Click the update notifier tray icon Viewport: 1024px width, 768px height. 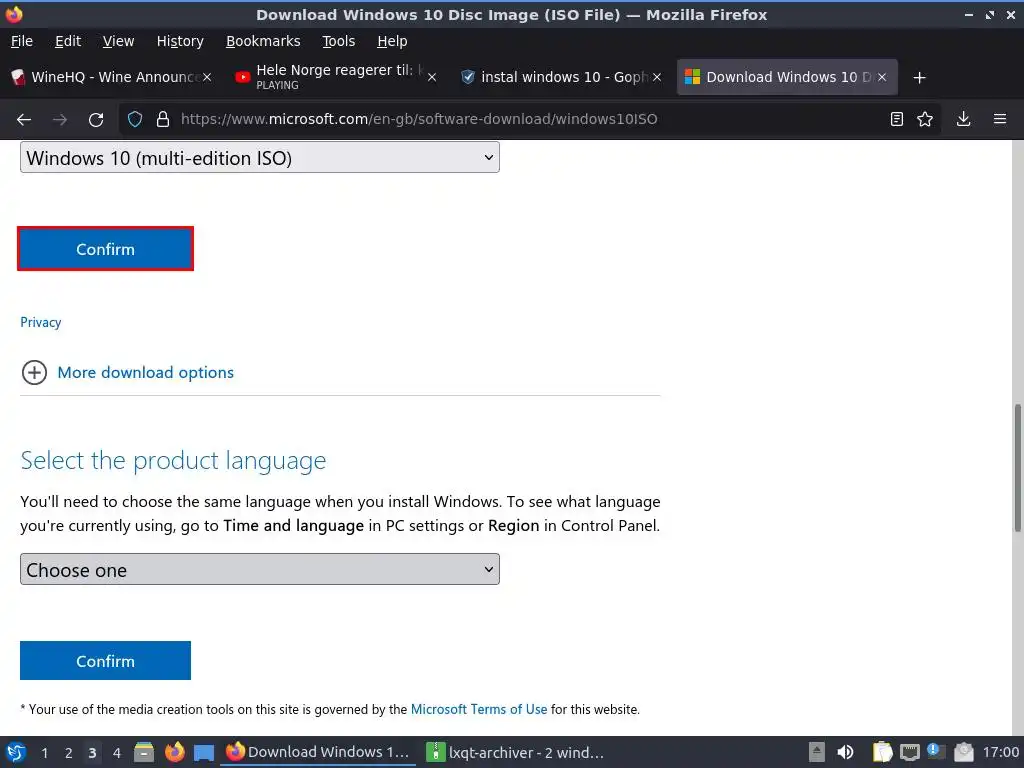[936, 752]
